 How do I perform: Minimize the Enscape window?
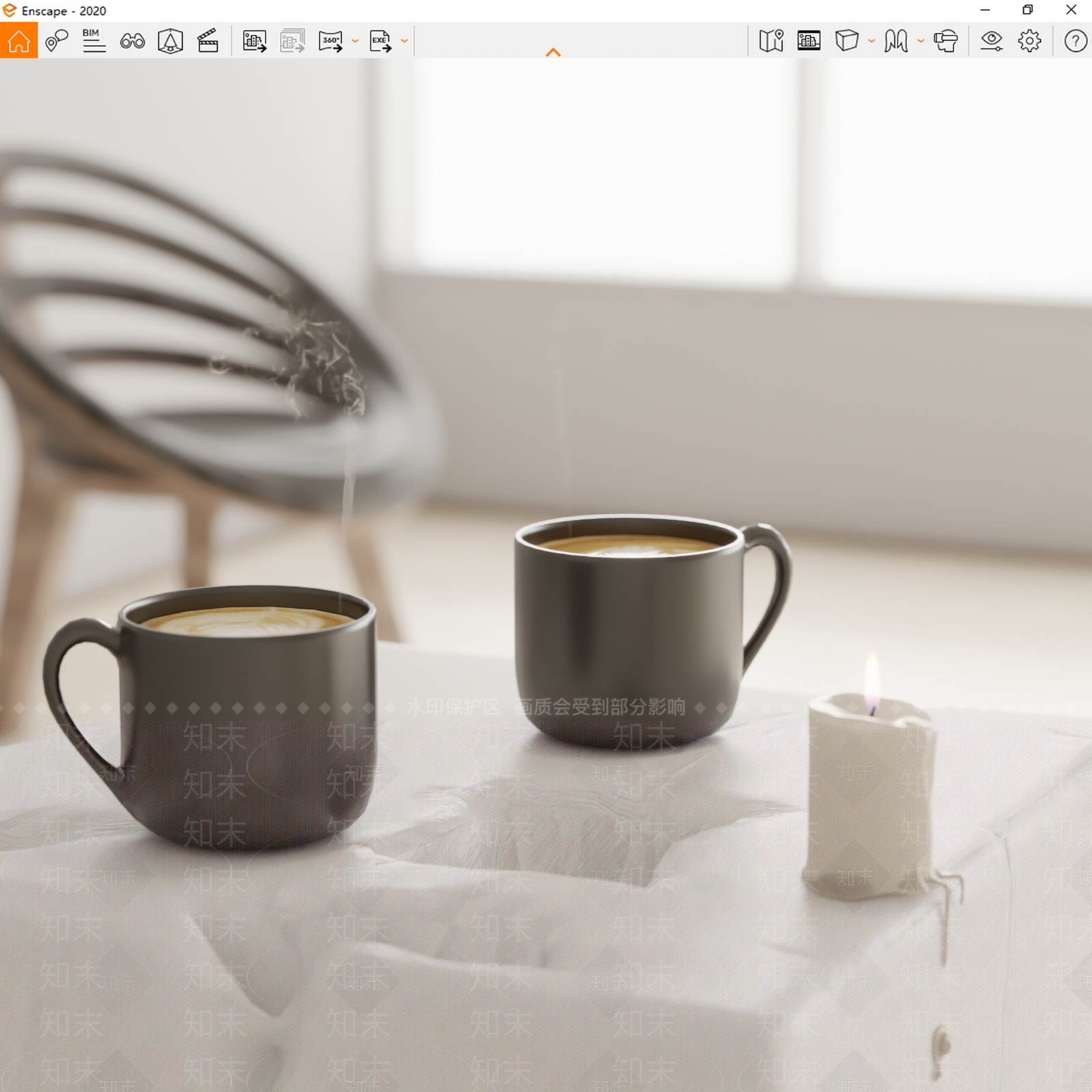(985, 10)
